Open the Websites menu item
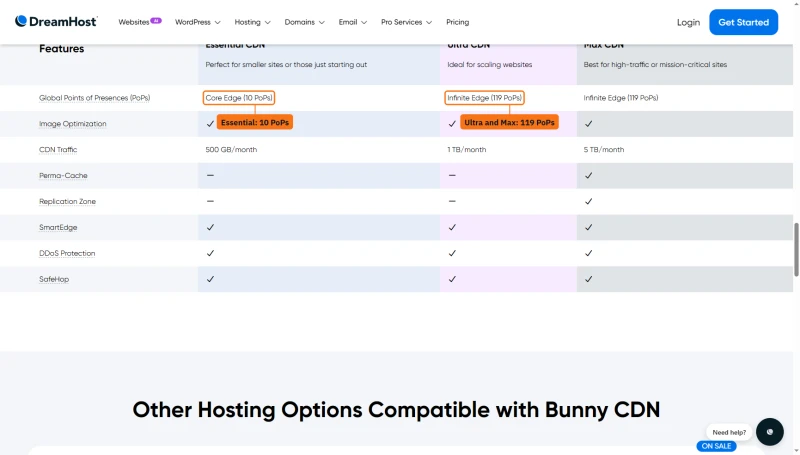This screenshot has width=800, height=455. pos(134,22)
